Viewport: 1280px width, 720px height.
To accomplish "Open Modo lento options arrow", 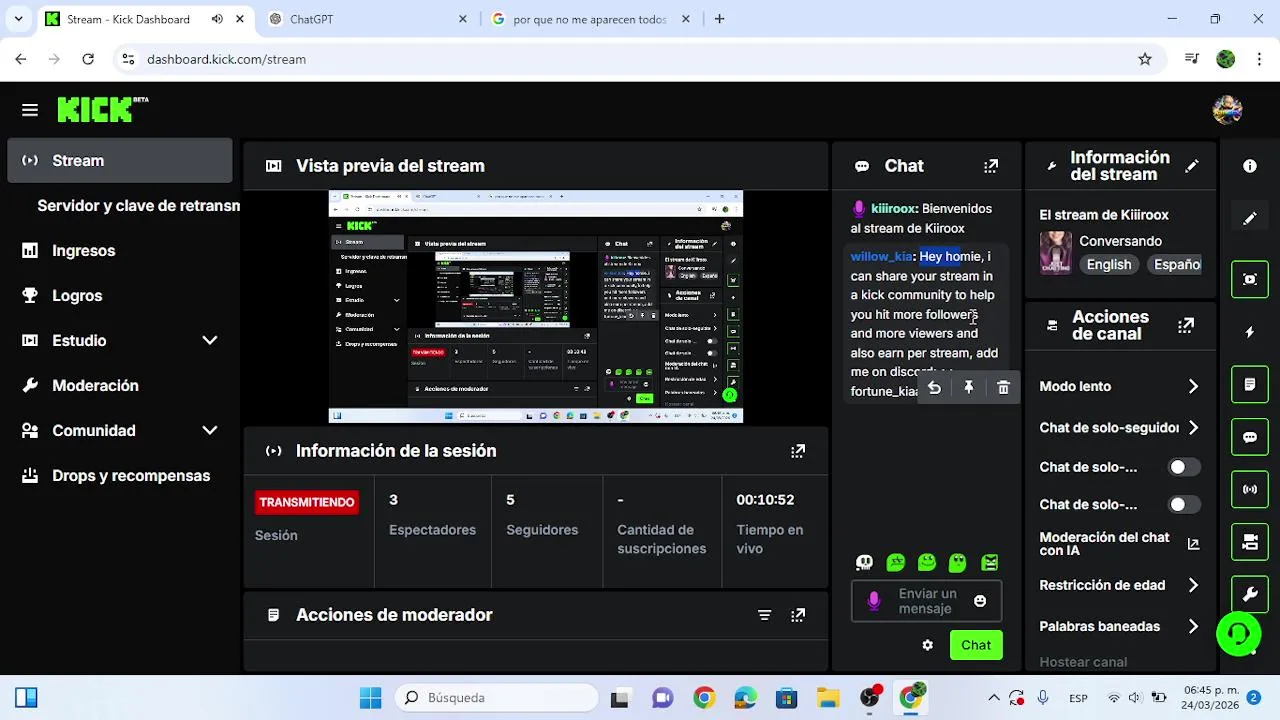I will tap(1193, 387).
